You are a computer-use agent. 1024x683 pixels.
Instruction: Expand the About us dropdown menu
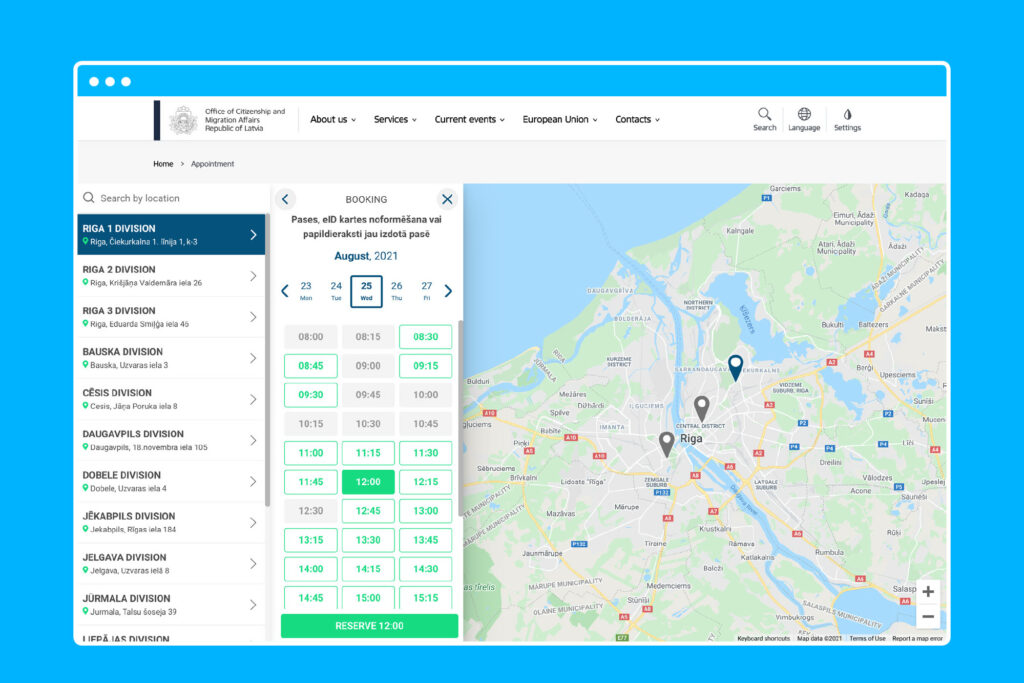coord(332,119)
